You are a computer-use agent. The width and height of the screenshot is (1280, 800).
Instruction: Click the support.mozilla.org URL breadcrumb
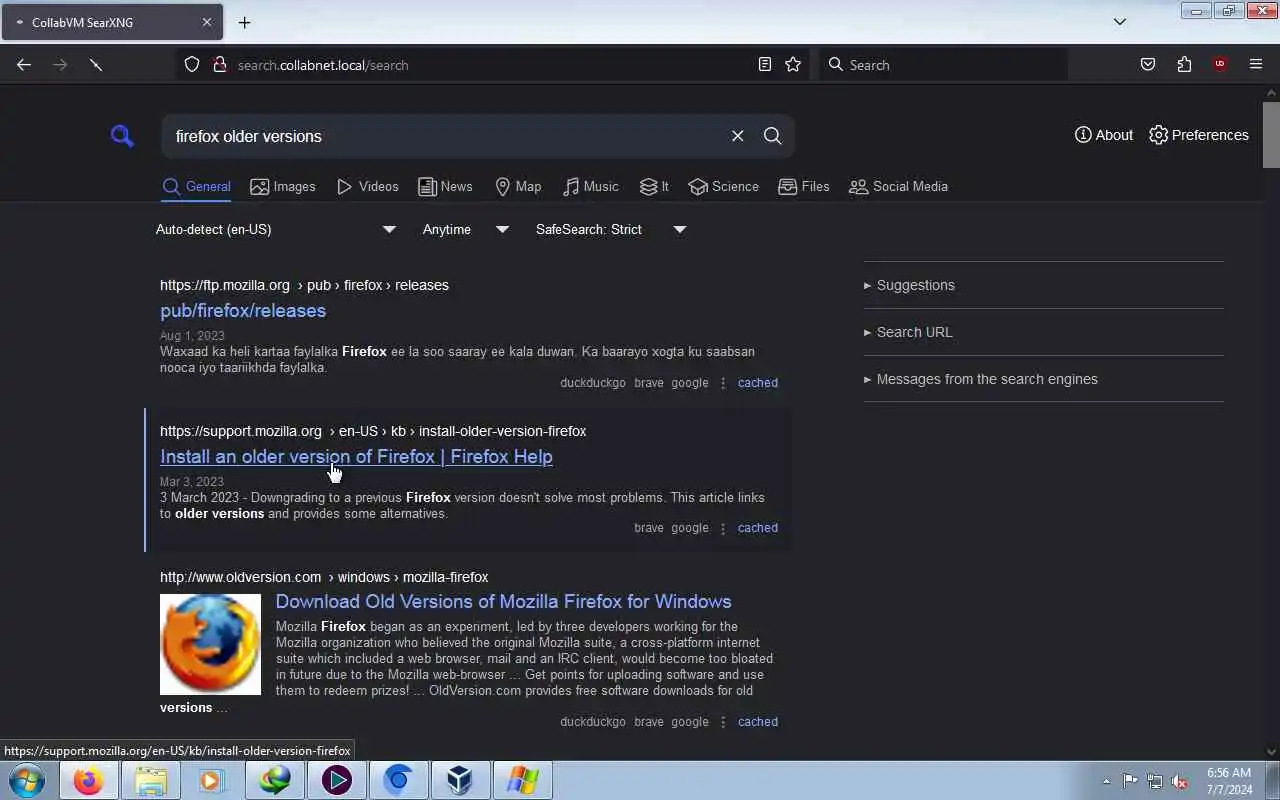[x=373, y=431]
